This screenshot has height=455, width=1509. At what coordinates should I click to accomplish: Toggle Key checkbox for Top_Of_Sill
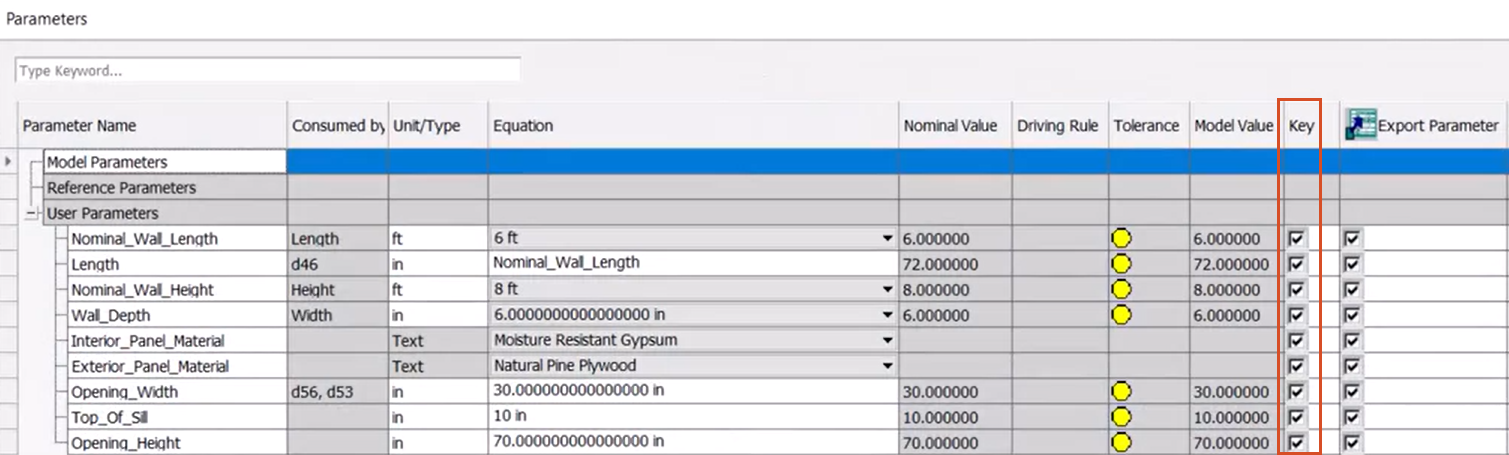[1297, 417]
